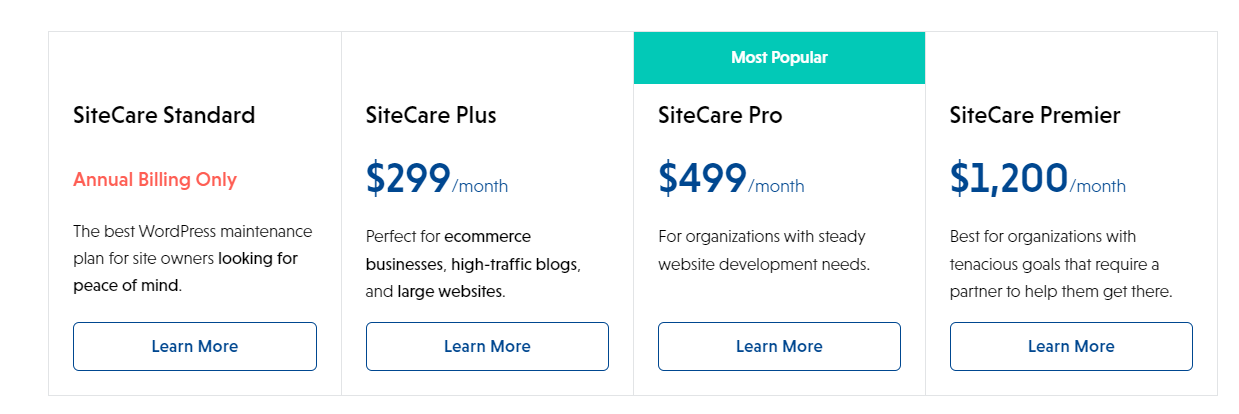Select the SiteCare Pro plan title

720,116
